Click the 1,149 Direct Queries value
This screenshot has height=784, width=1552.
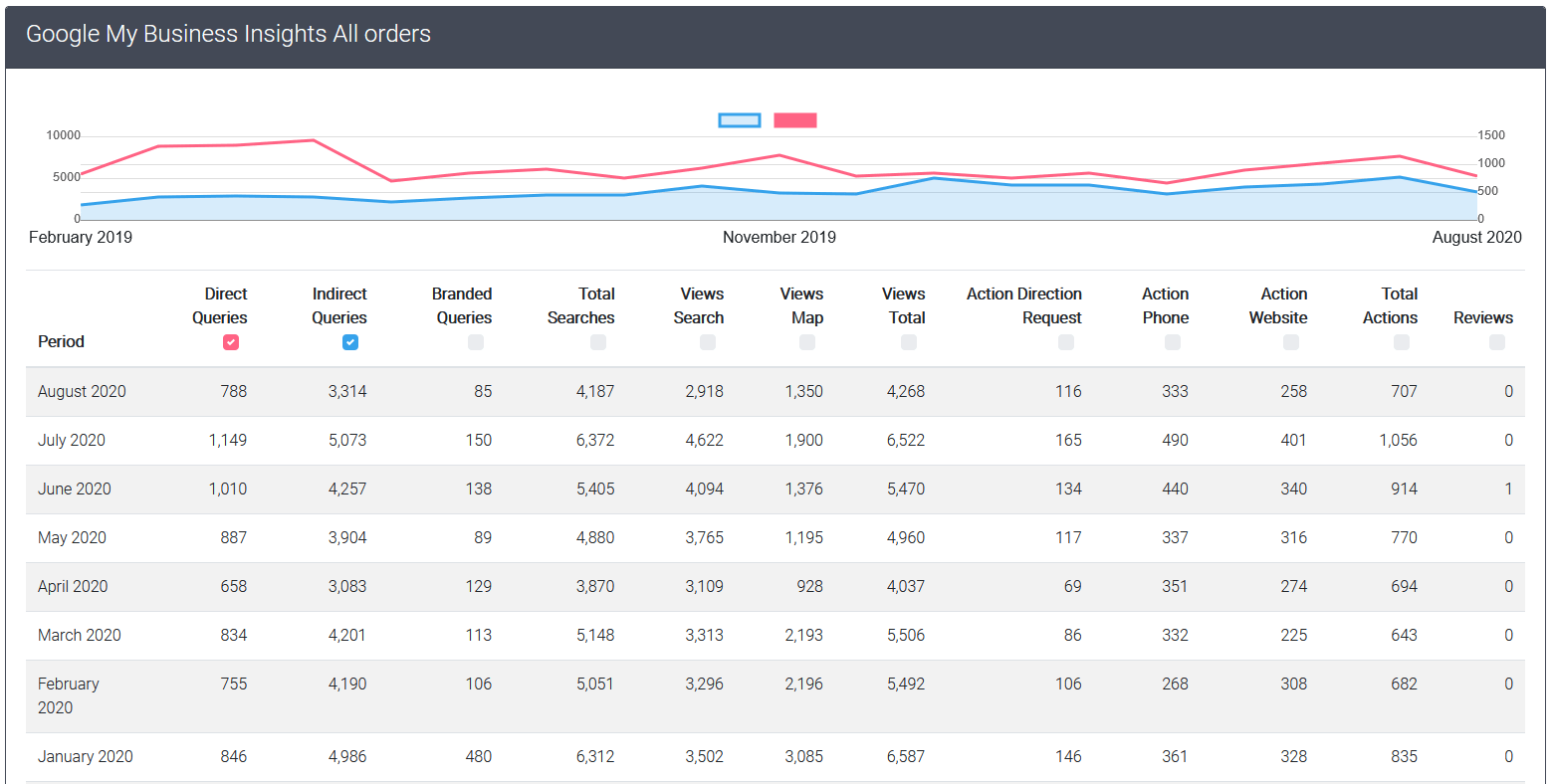click(228, 440)
